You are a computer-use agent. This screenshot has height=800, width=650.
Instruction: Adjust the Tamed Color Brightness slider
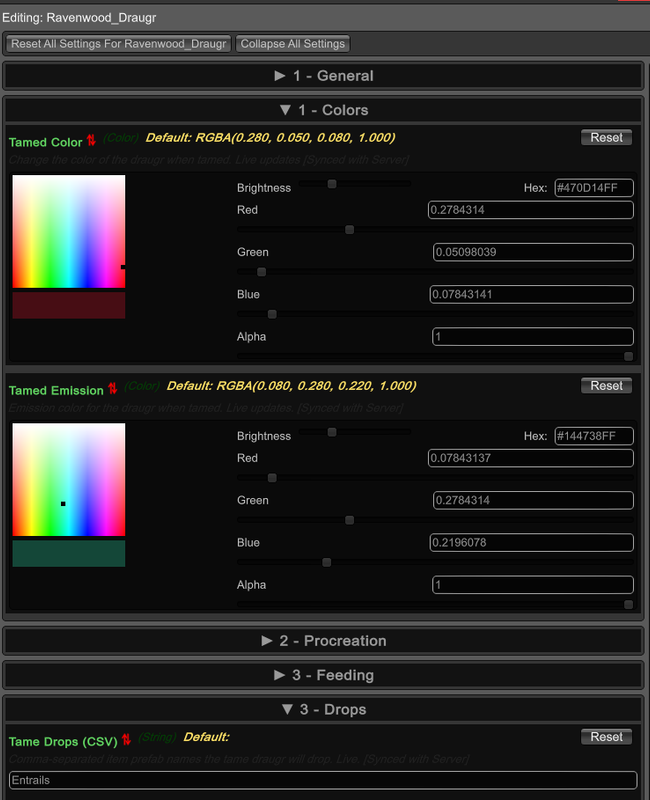pos(355,184)
